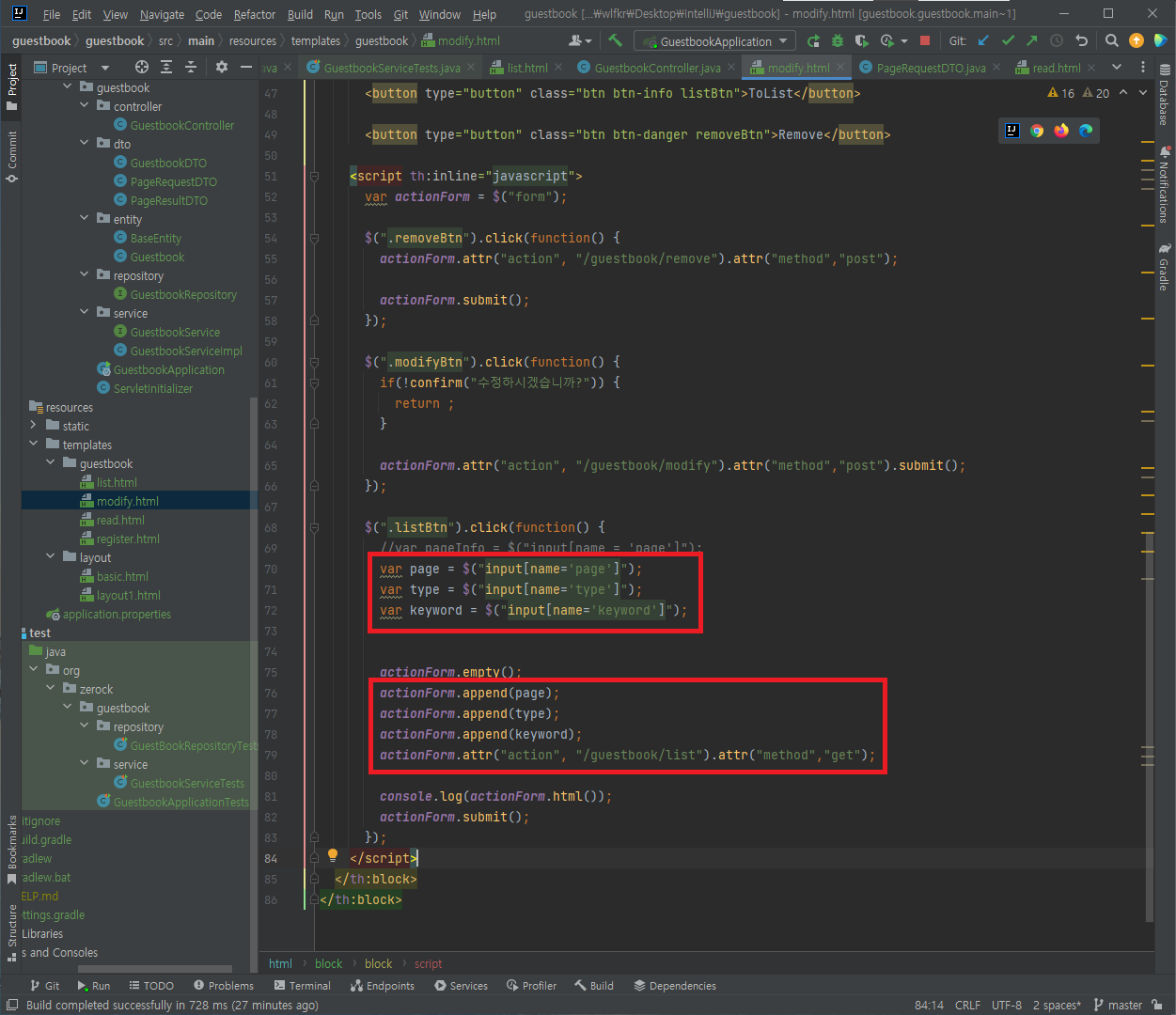Select opened file crosshair icon in Project panel
Image resolution: width=1176 pixels, height=1015 pixels.
click(x=141, y=67)
